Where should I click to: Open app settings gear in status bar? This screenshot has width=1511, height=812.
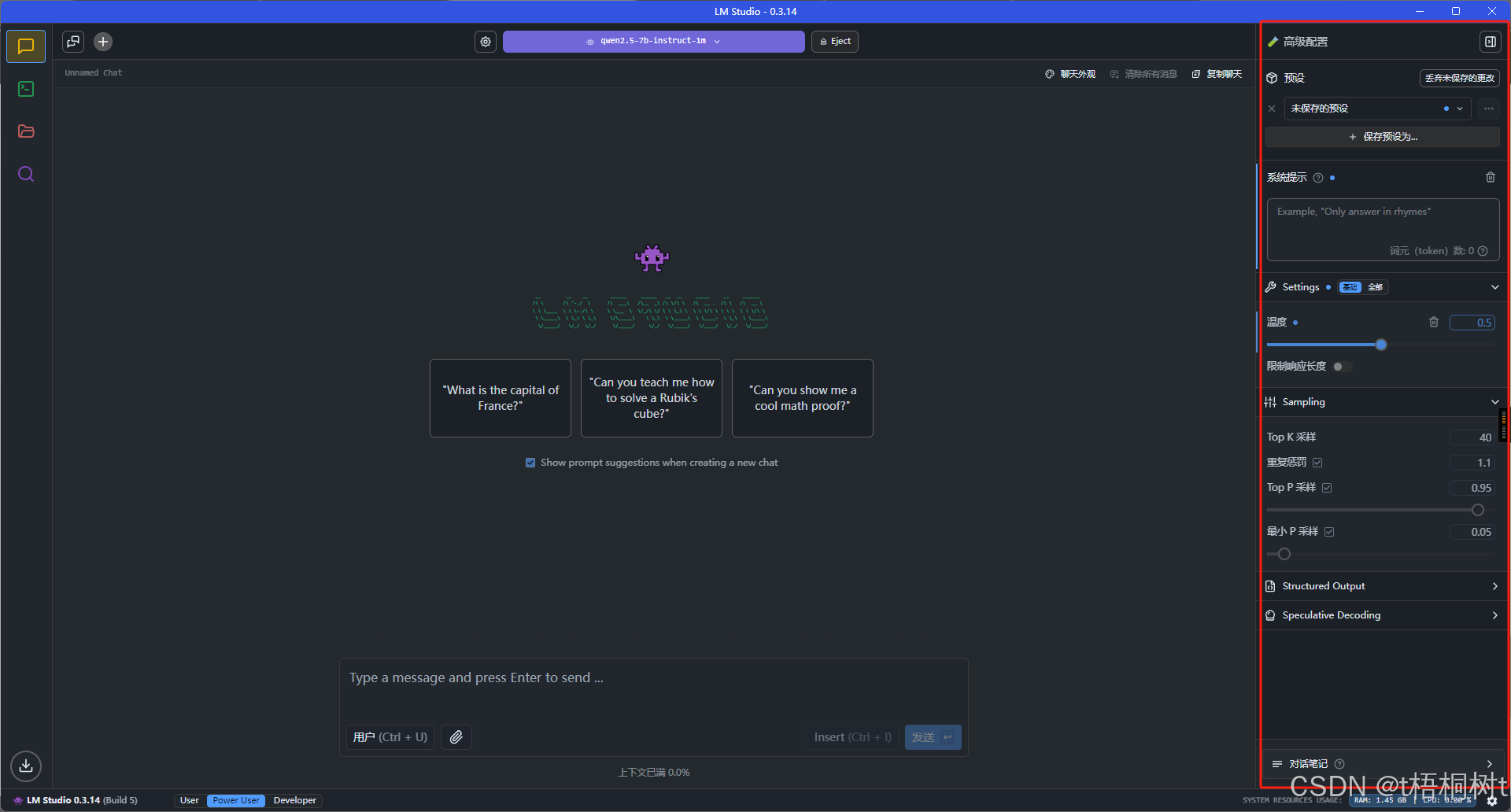point(1492,801)
